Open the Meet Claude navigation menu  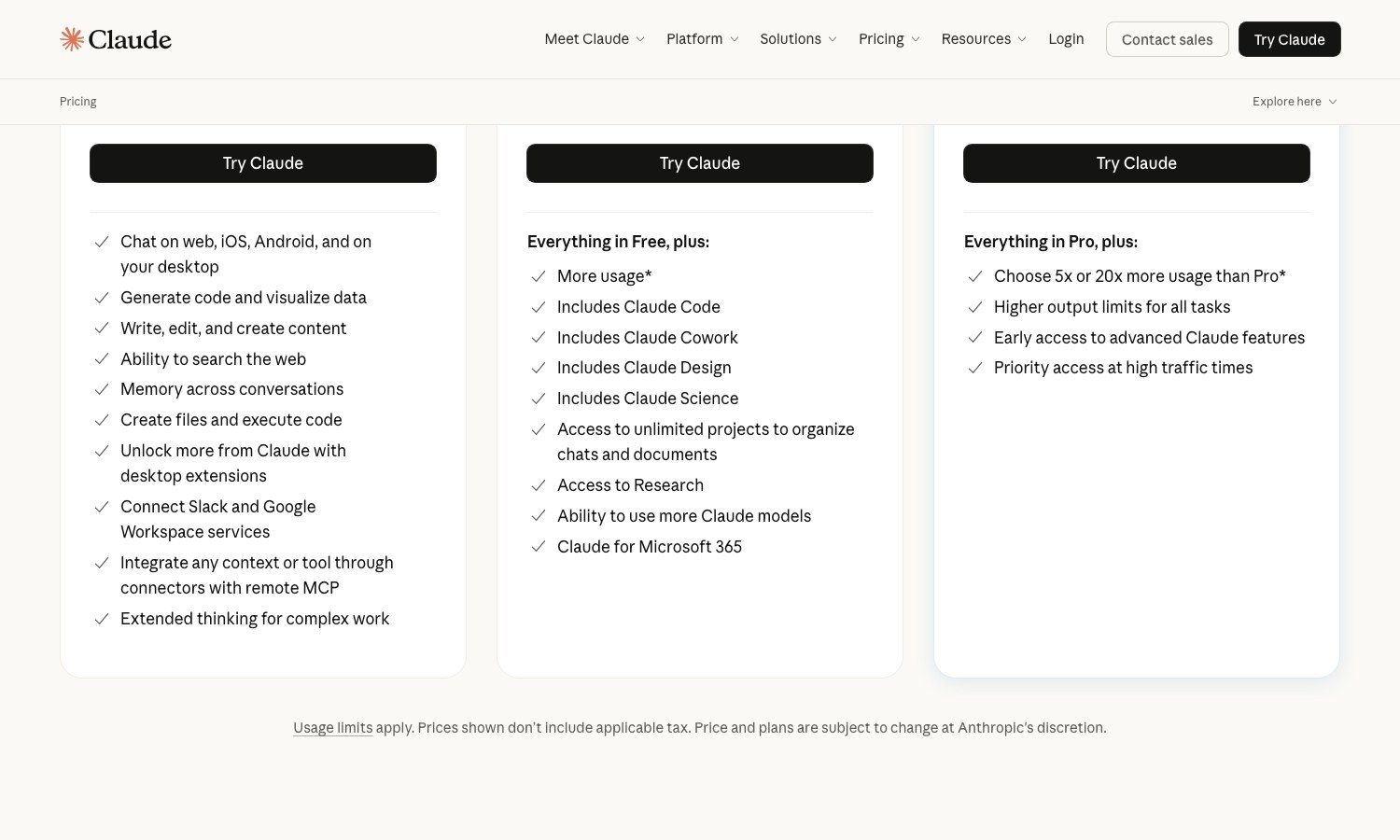595,39
